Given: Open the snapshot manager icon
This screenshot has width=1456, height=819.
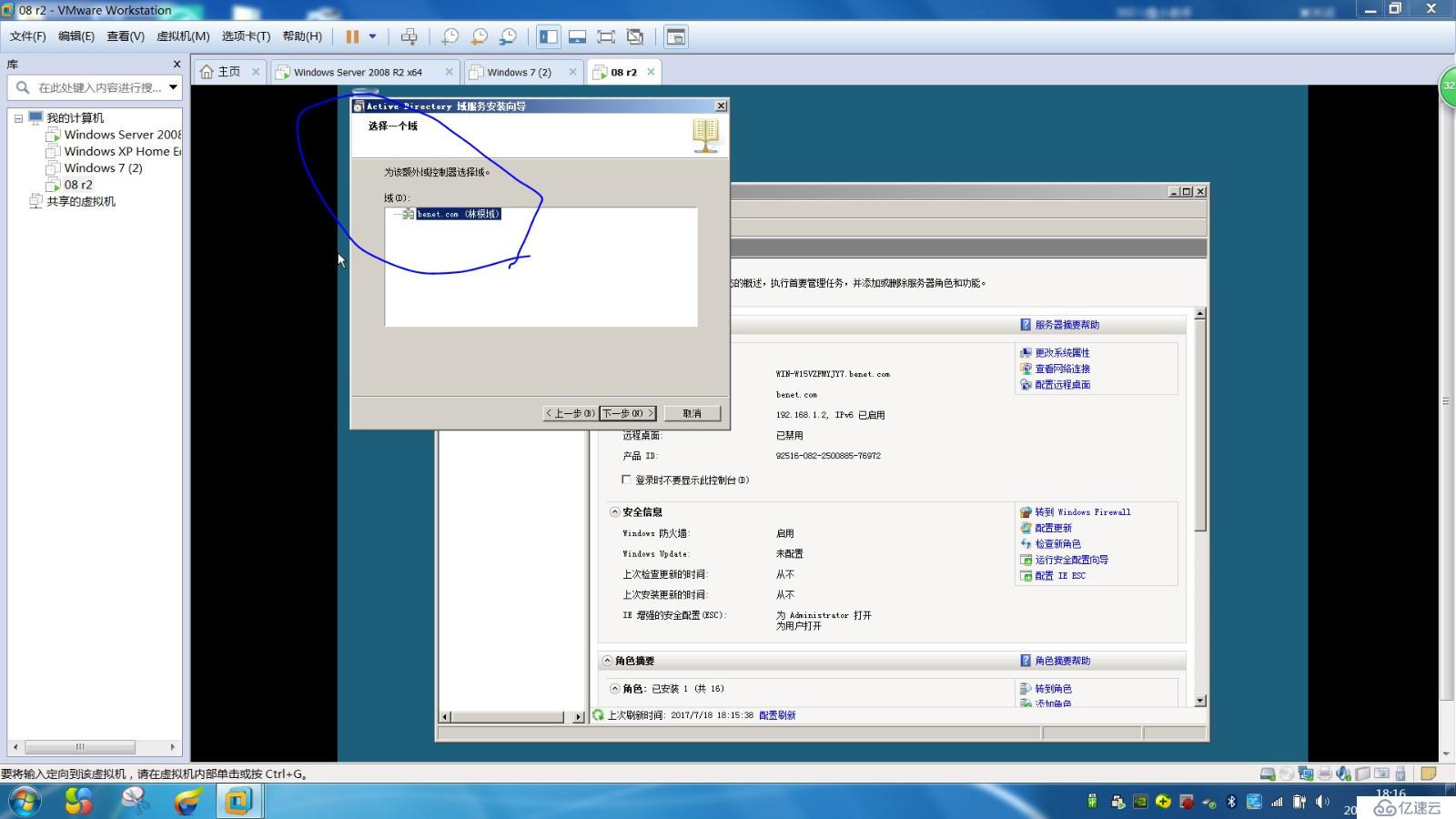Looking at the screenshot, I should (x=508, y=36).
